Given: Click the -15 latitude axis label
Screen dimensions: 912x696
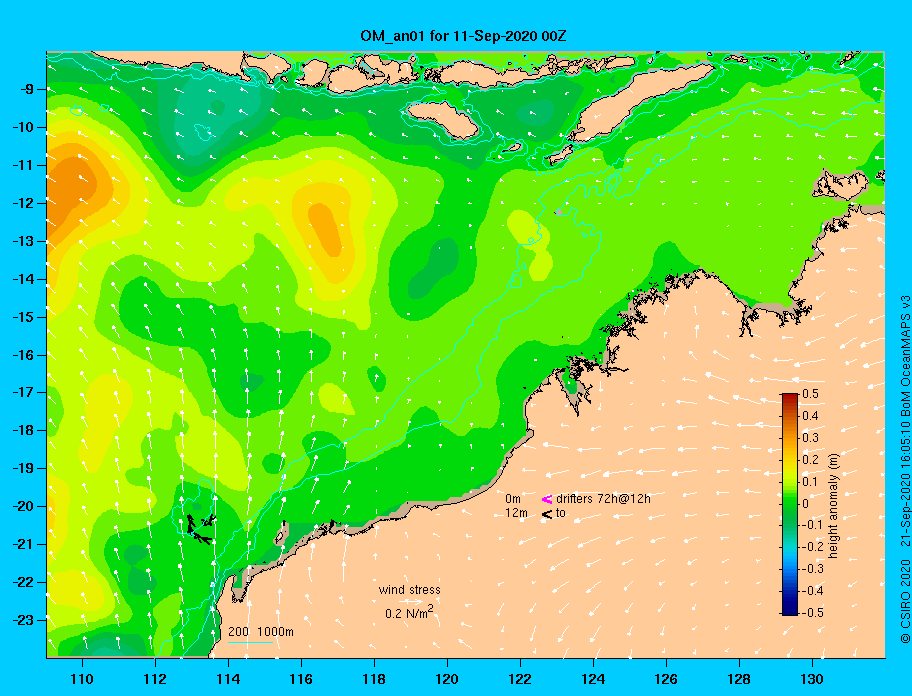Looking at the screenshot, I should [x=23, y=317].
